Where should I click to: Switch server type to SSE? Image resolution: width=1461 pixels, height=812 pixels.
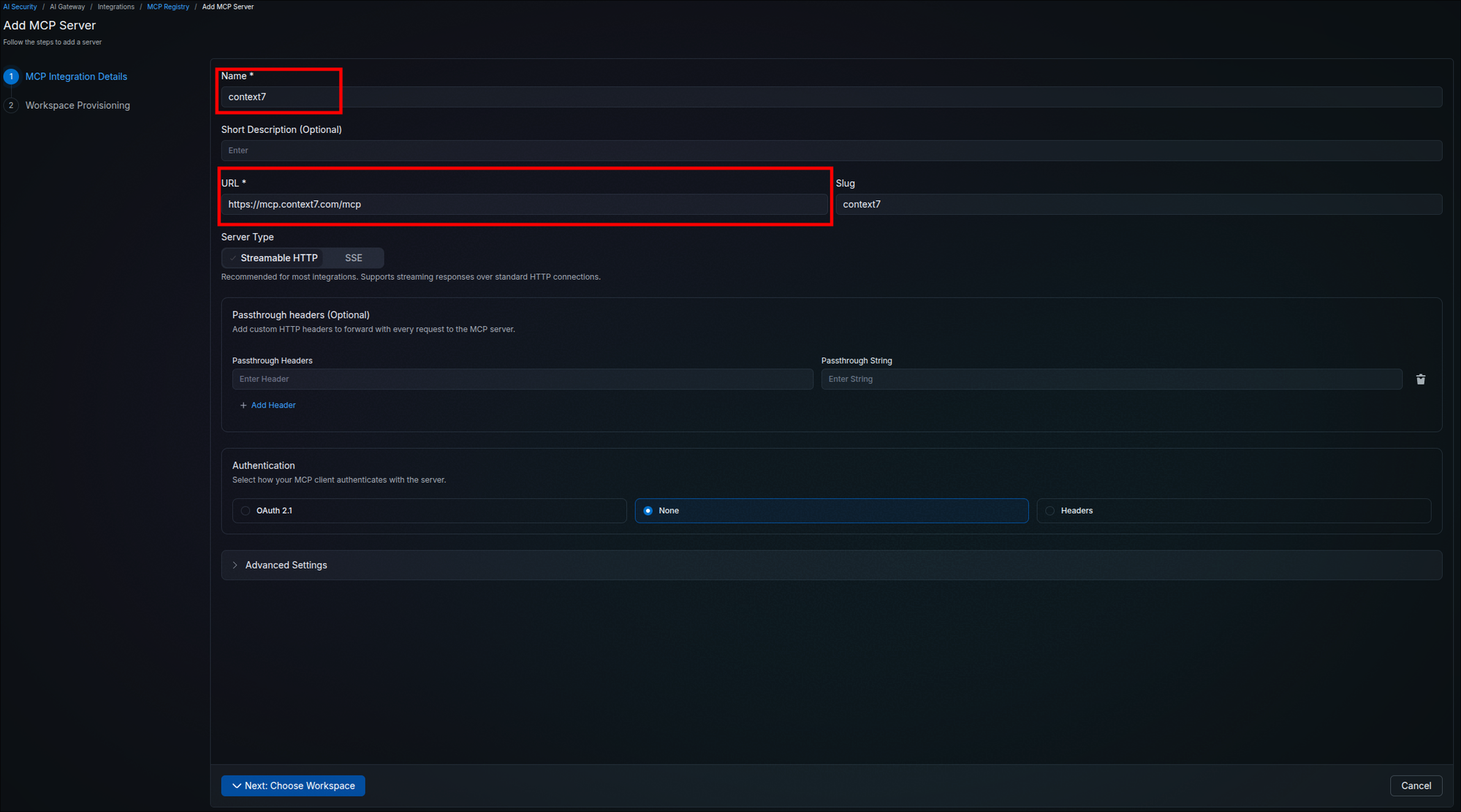point(354,257)
